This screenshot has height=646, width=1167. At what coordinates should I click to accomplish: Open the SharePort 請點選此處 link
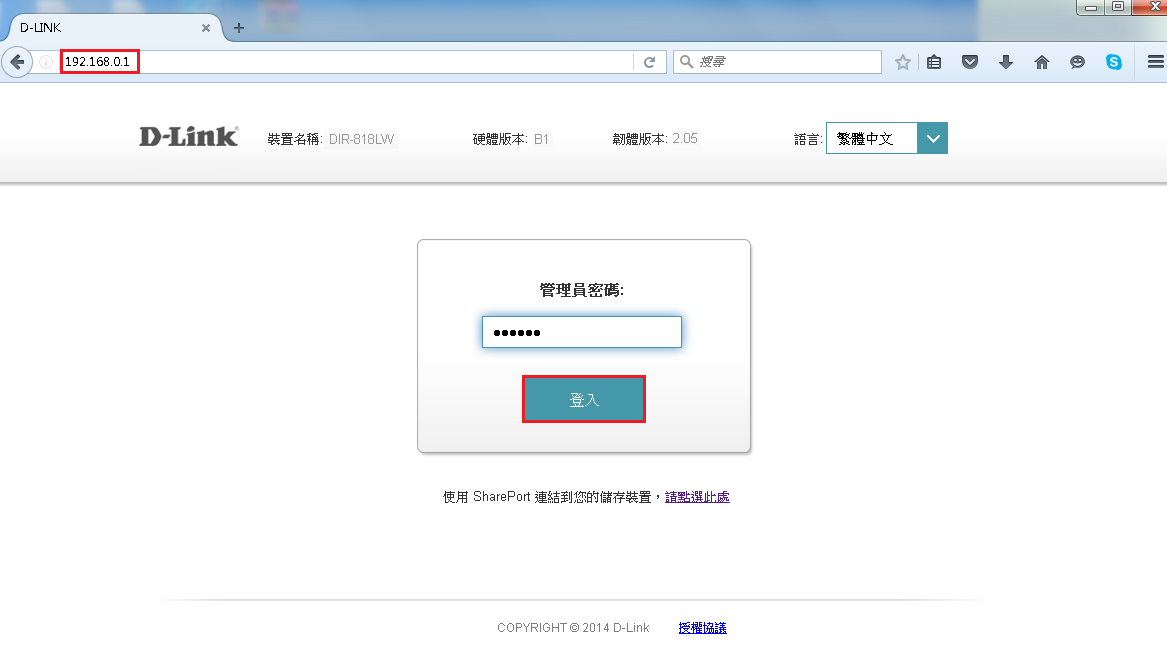(x=697, y=497)
